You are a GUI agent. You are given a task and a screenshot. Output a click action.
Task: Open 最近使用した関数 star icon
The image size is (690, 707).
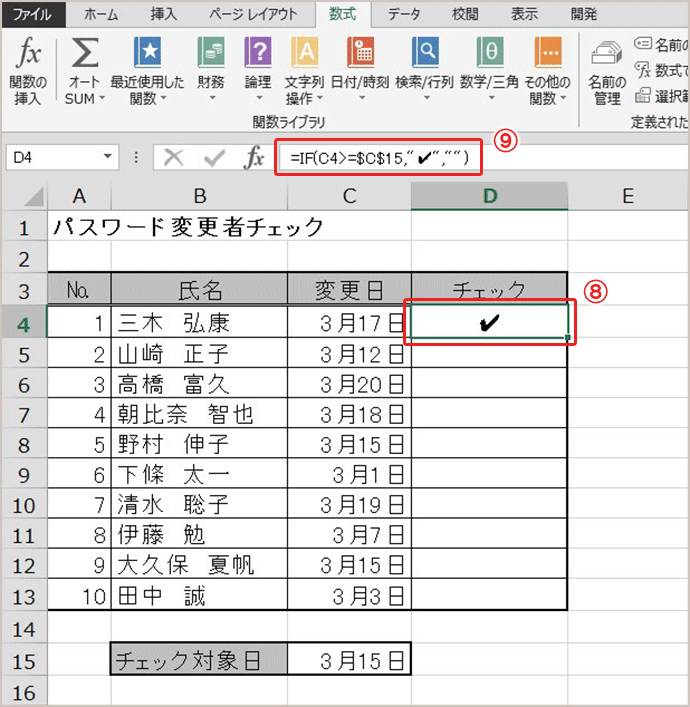click(x=147, y=52)
